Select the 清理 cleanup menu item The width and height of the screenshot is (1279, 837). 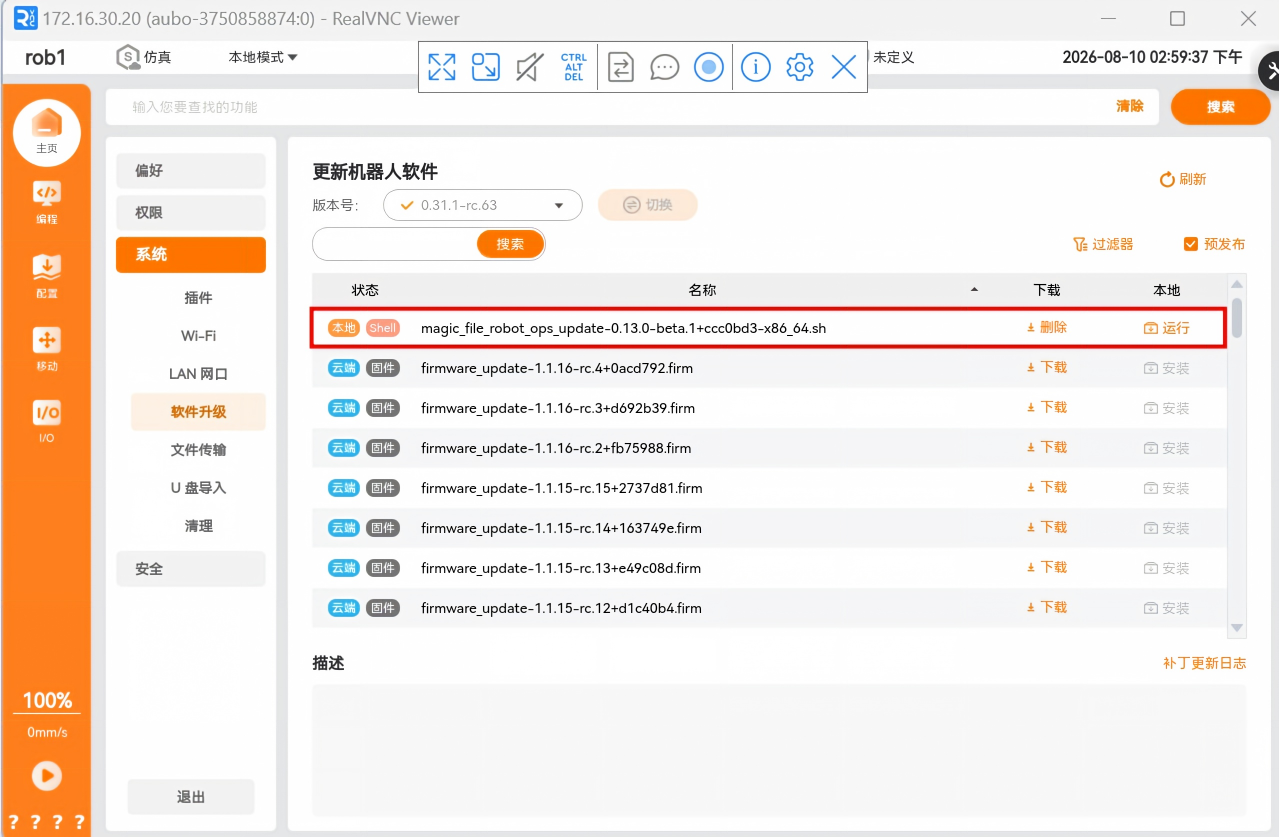pos(198,526)
